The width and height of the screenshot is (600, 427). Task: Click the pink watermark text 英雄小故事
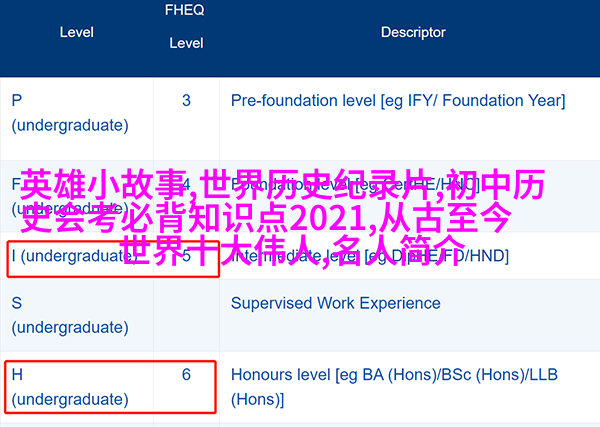(x=106, y=185)
